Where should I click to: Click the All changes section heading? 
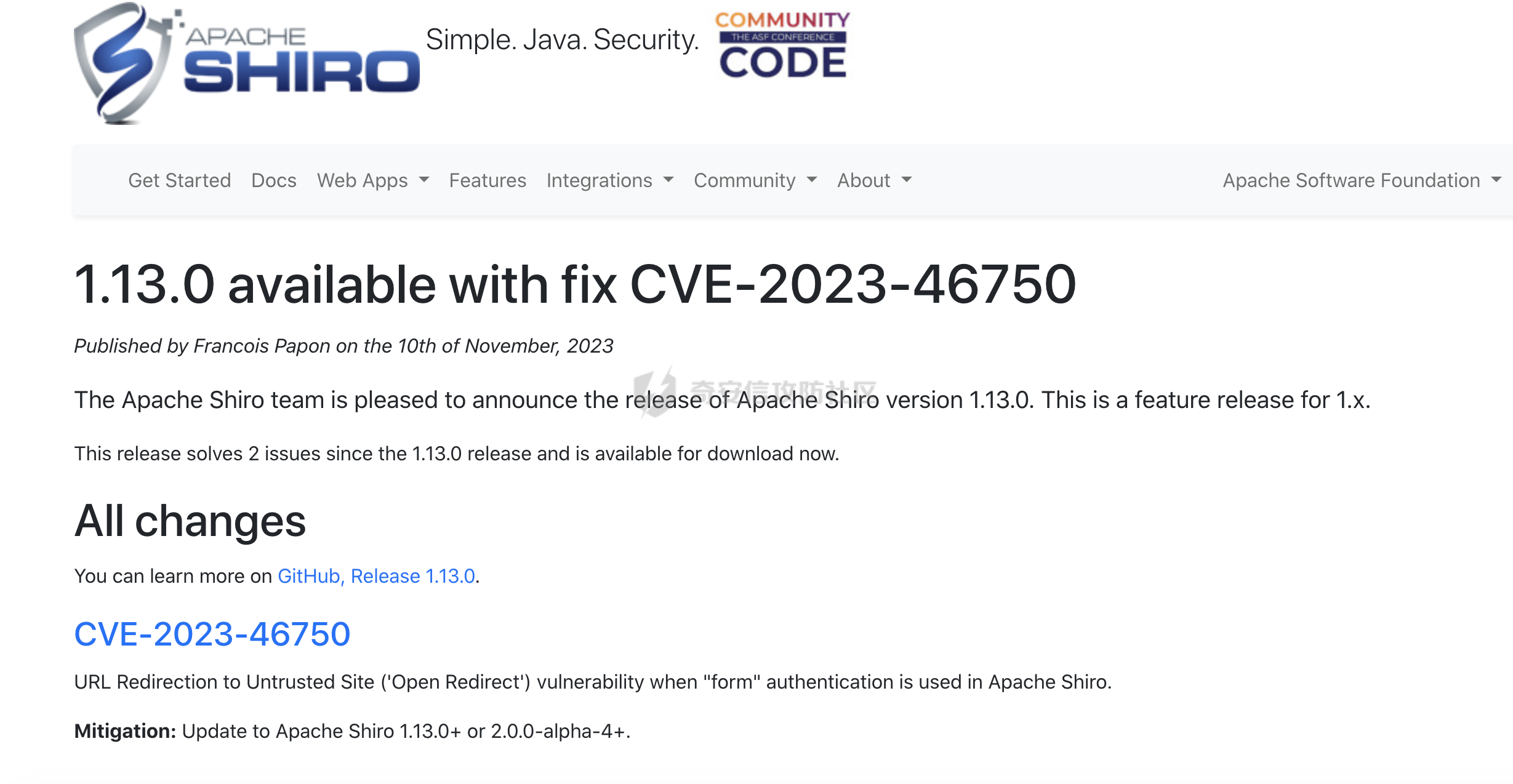(190, 522)
